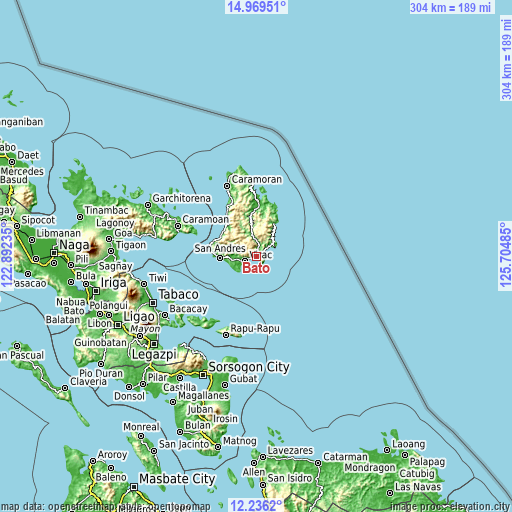Click the left longitude label 122.89235°
Screen dimensions: 512x512
pyautogui.click(x=7, y=255)
